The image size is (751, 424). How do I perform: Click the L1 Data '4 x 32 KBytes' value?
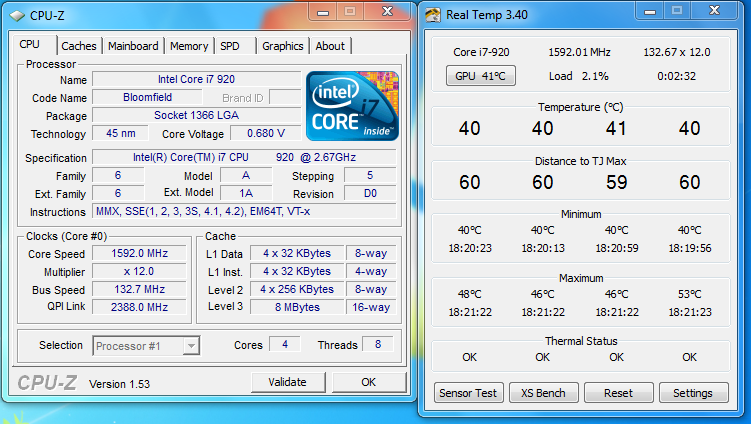(297, 253)
